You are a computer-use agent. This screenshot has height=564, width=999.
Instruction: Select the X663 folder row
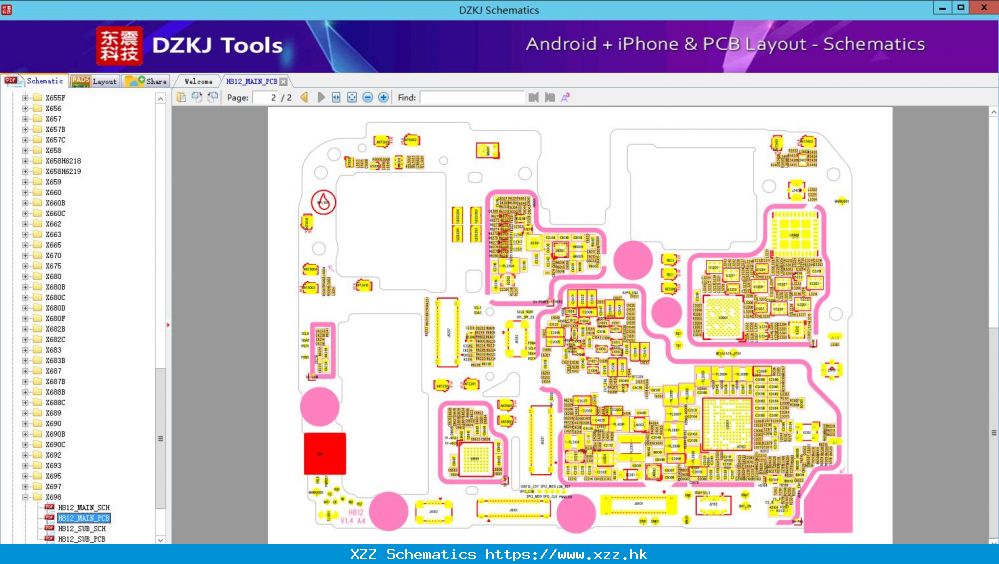pyautogui.click(x=54, y=235)
